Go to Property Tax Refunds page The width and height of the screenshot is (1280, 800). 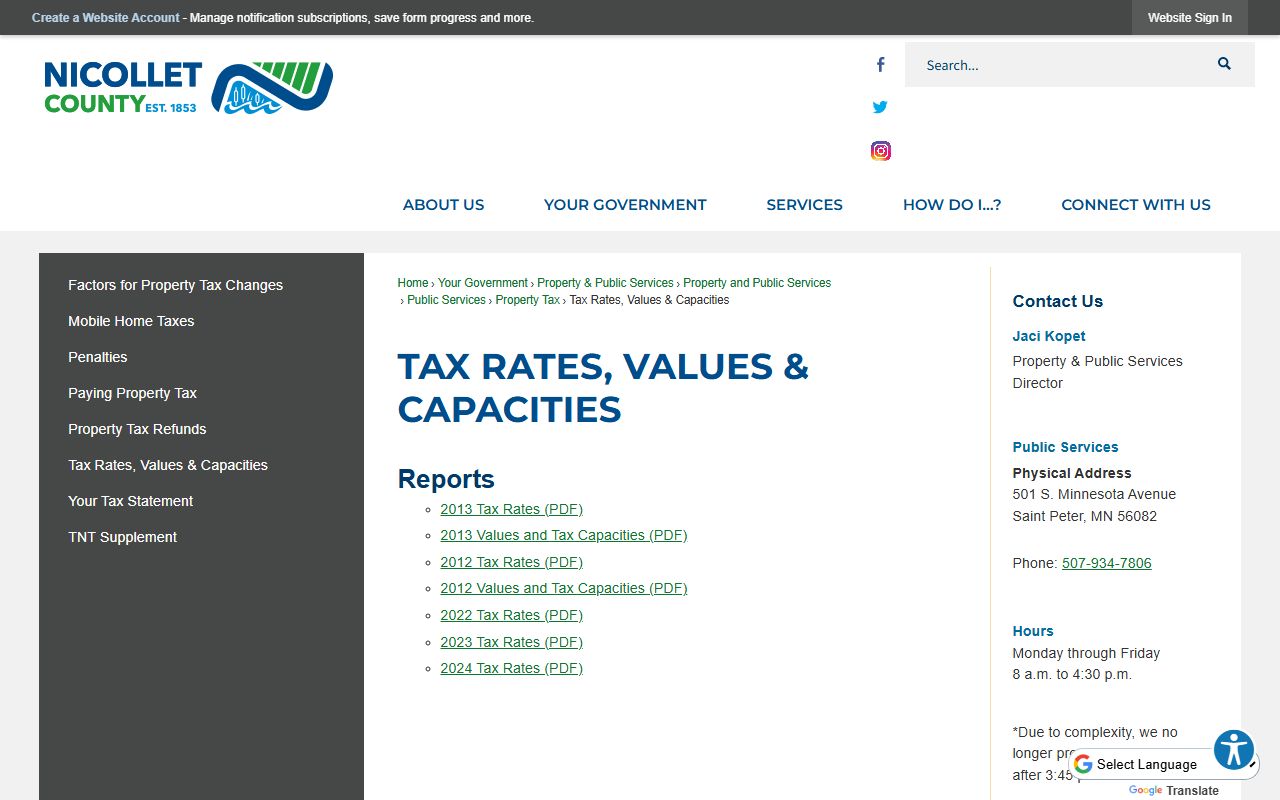click(137, 429)
